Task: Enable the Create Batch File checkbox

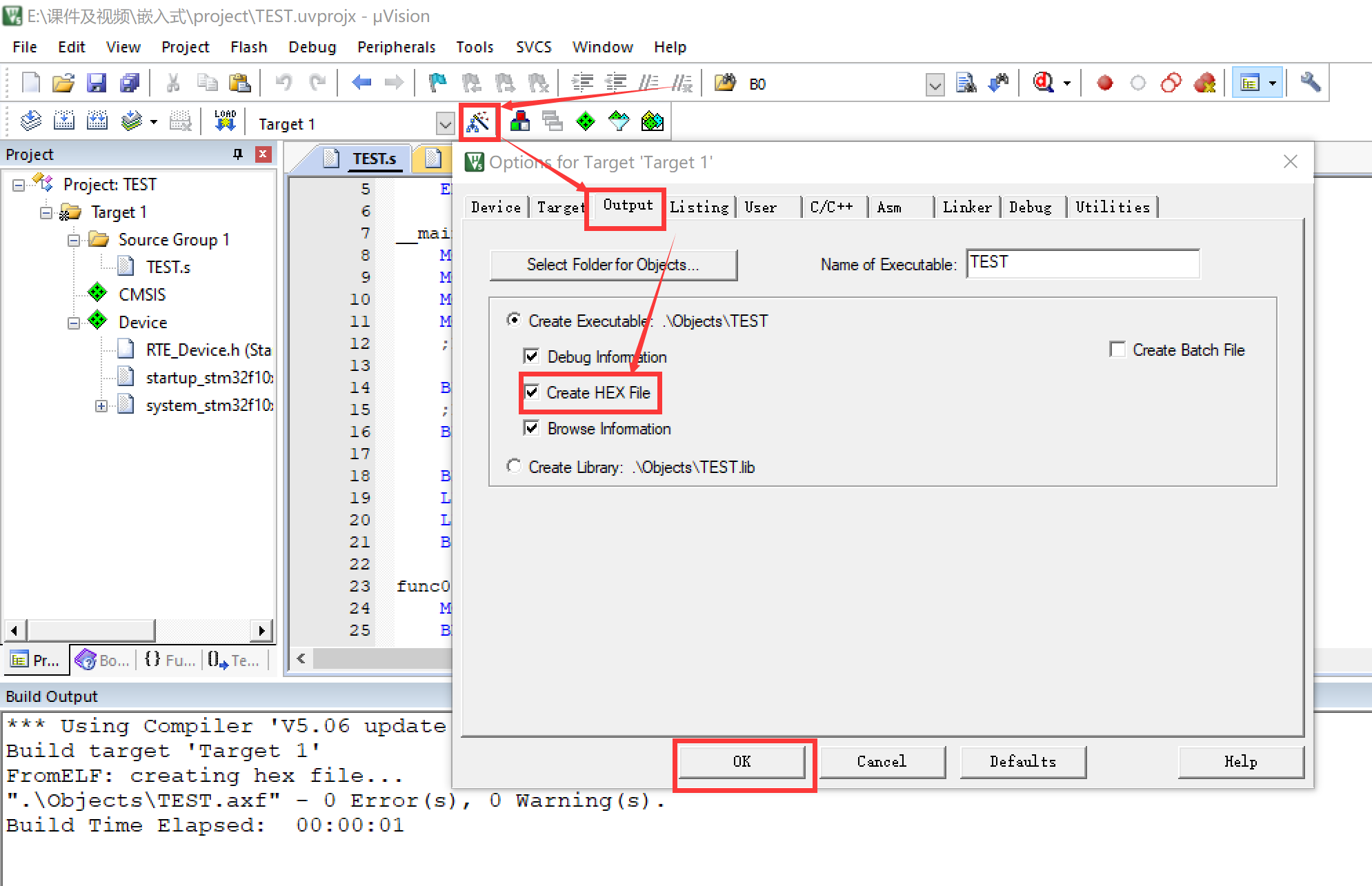Action: coord(1117,350)
